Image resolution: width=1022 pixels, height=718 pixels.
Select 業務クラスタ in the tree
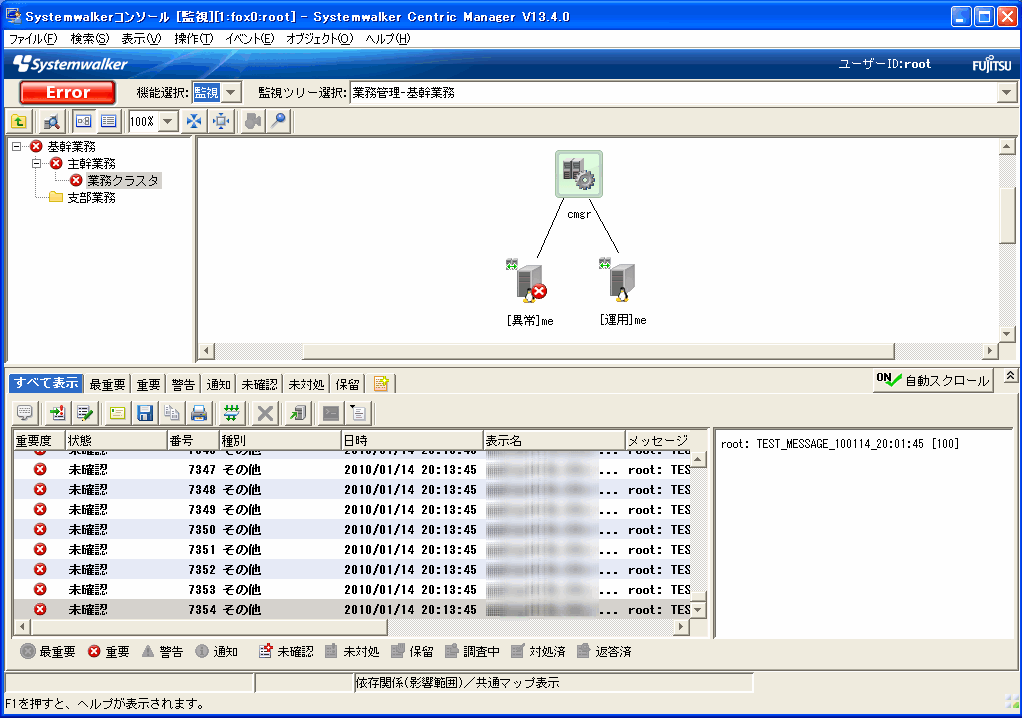click(x=123, y=180)
